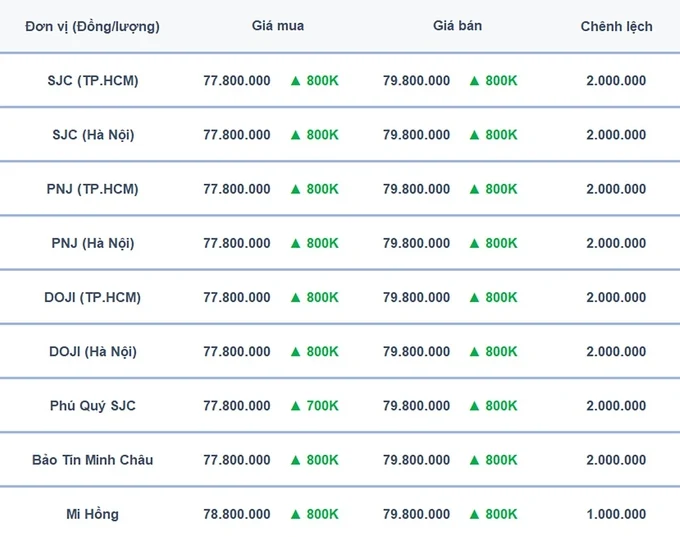Click PNJ (TP.HCM) buy price 77.800.000
The height and width of the screenshot is (537, 680).
tap(237, 189)
